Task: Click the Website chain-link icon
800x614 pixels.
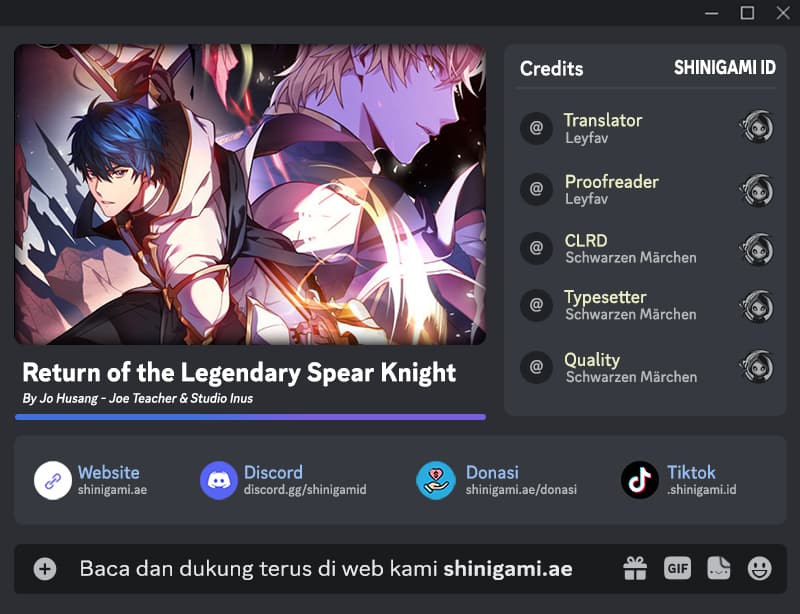Action: point(53,480)
